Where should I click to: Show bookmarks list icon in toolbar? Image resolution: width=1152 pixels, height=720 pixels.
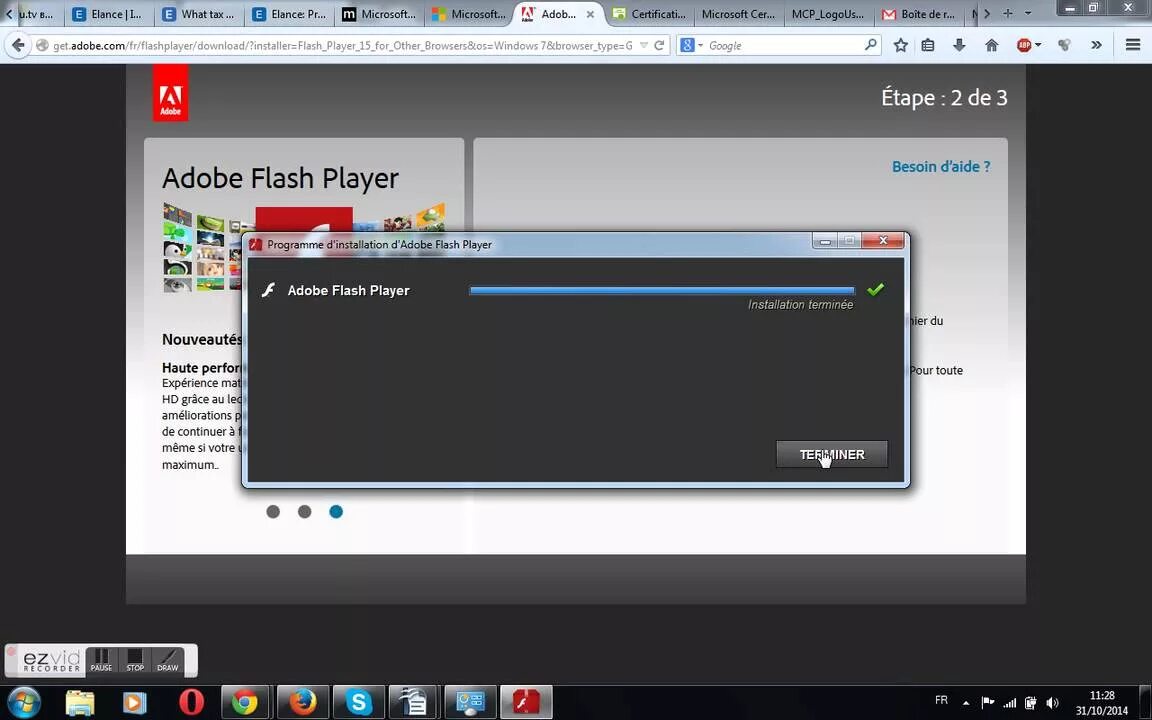click(929, 46)
